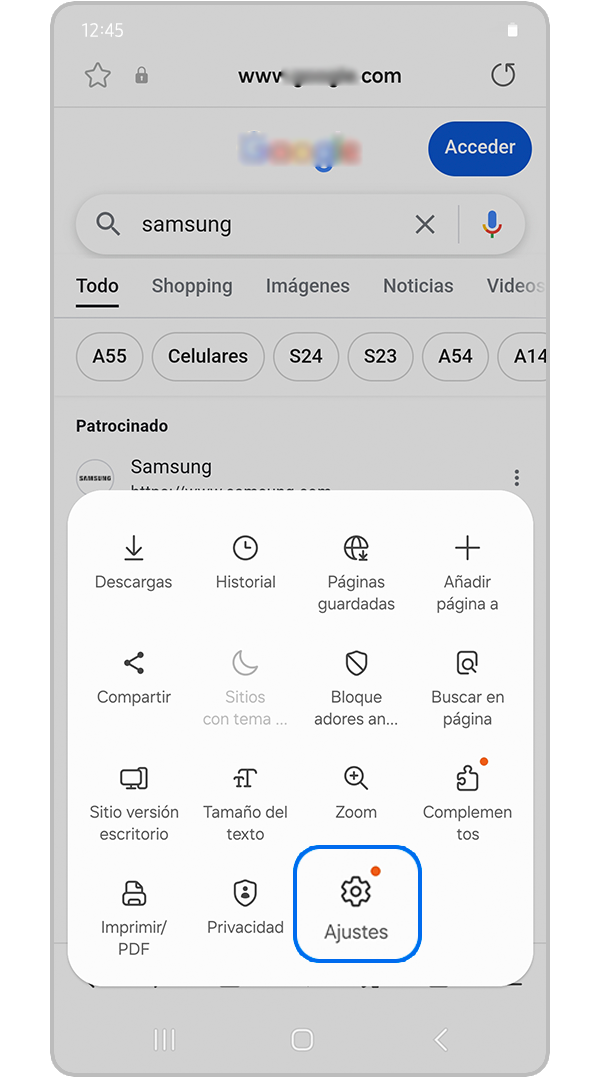Open Descargas from the browser menu

133,548
